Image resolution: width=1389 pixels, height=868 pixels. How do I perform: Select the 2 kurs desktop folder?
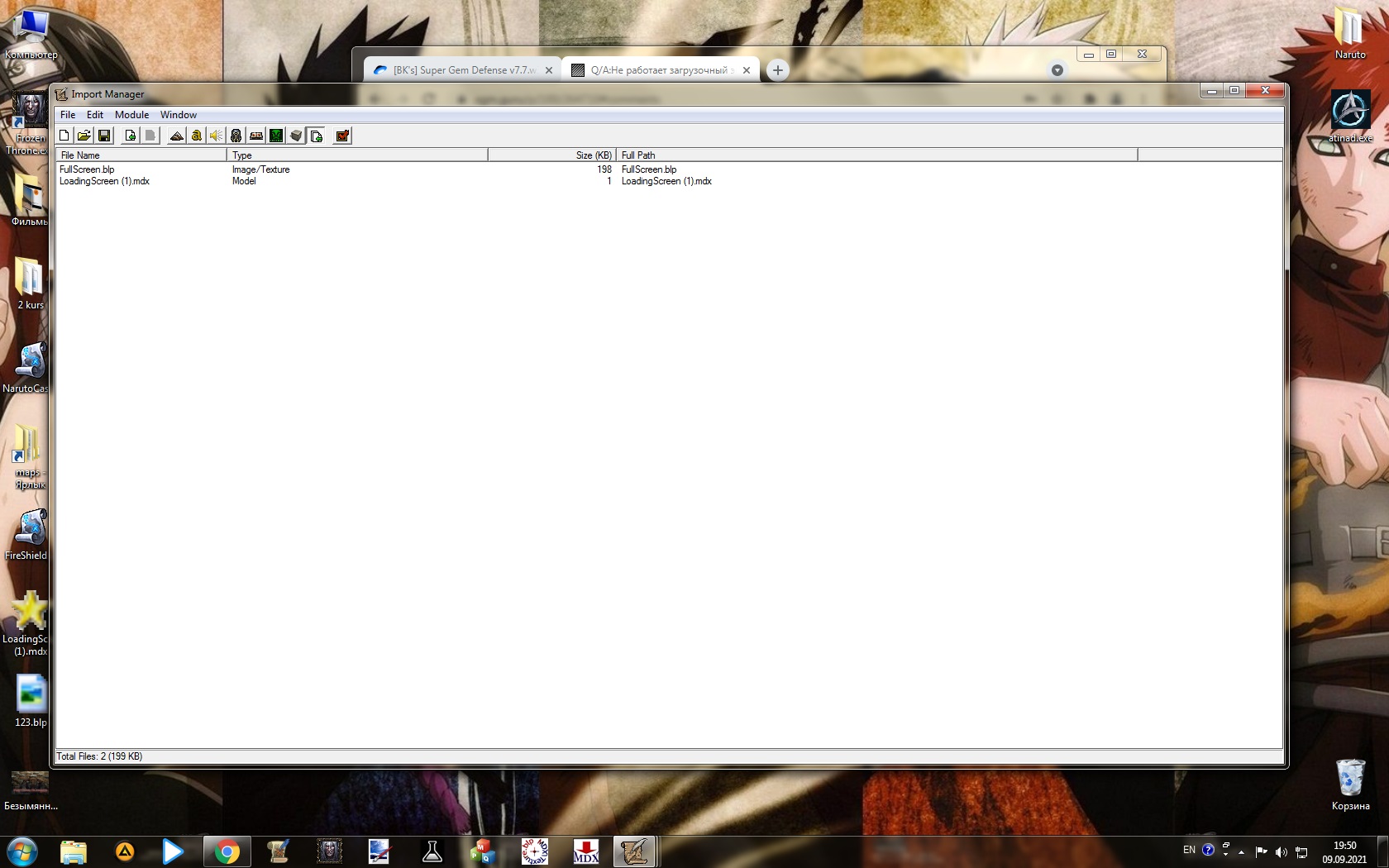(x=31, y=283)
